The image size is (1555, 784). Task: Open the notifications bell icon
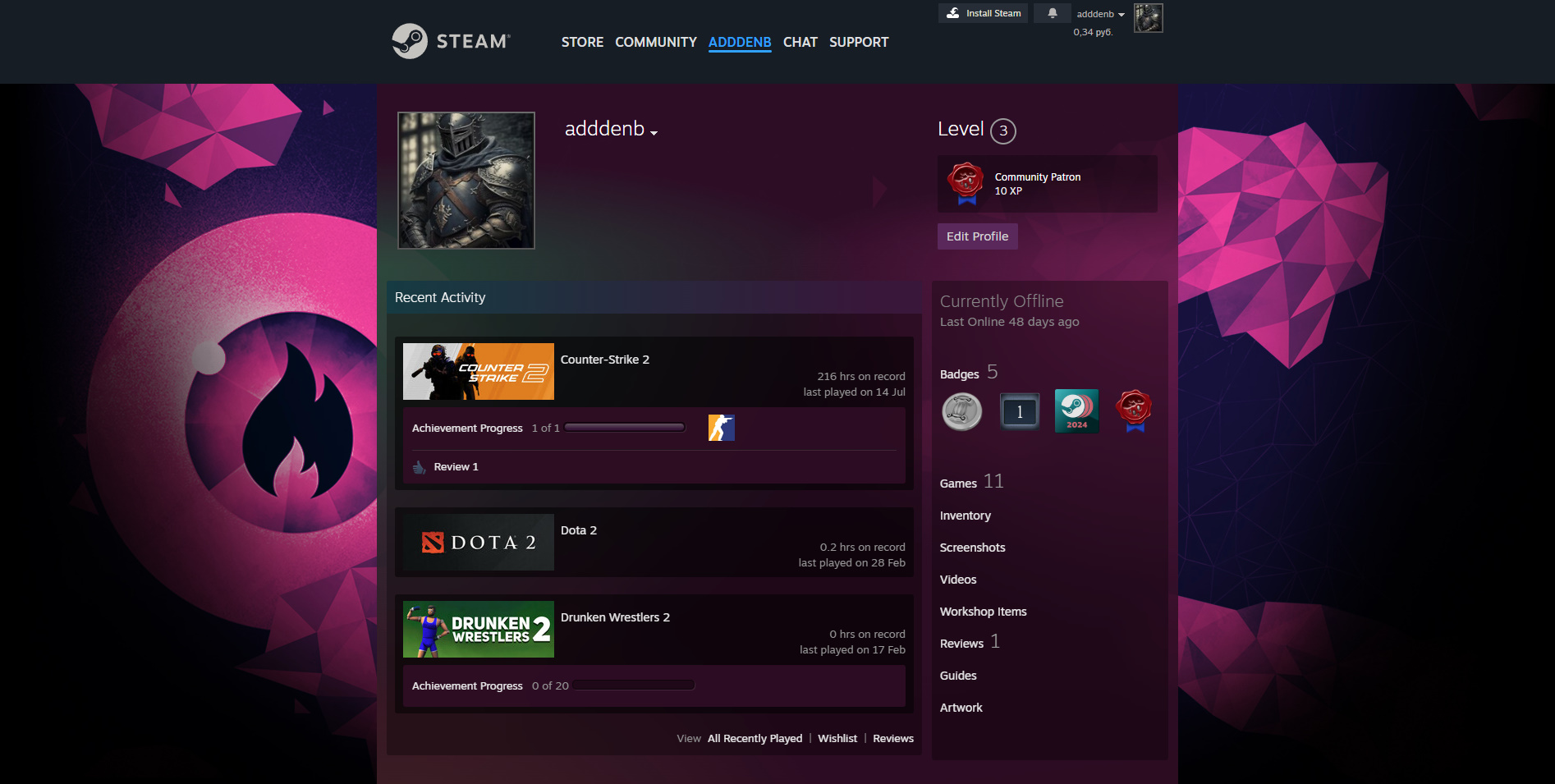(1053, 13)
